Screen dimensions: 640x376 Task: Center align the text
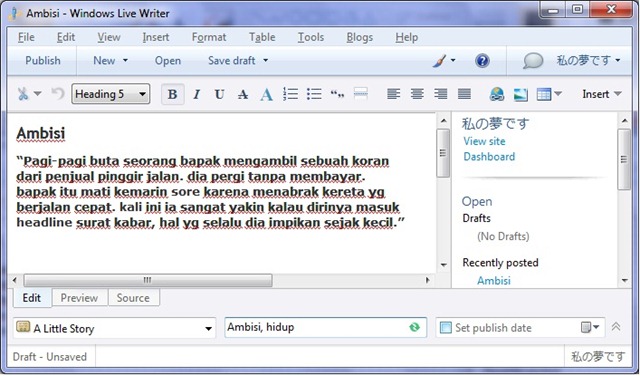point(417,94)
